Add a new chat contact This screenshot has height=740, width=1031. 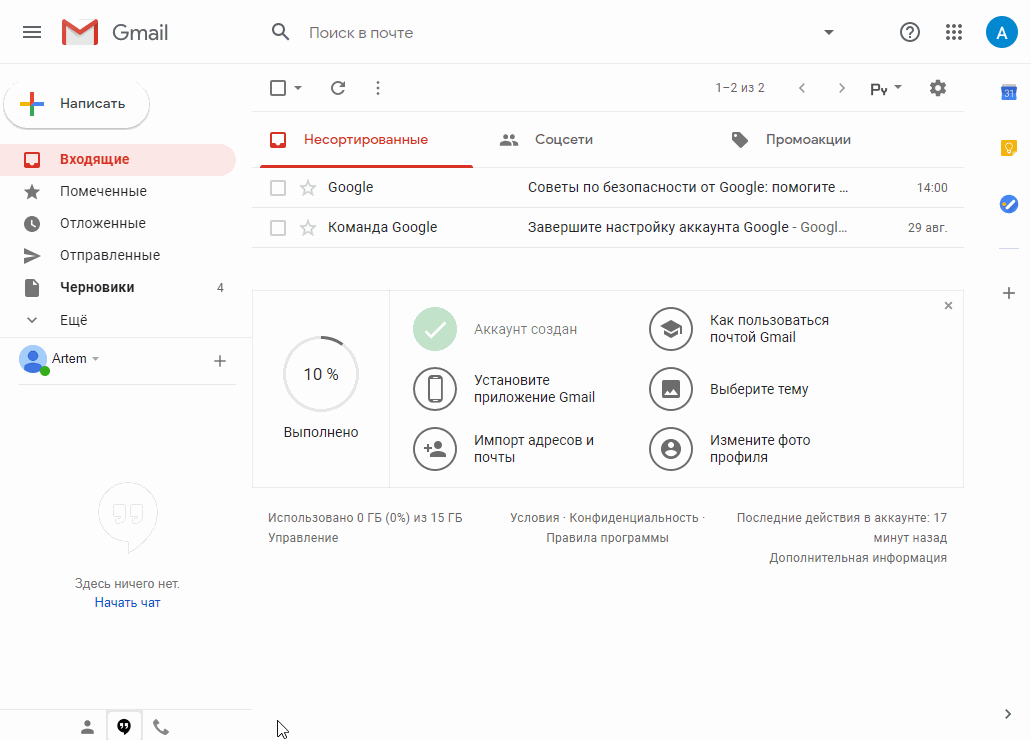pyautogui.click(x=220, y=360)
